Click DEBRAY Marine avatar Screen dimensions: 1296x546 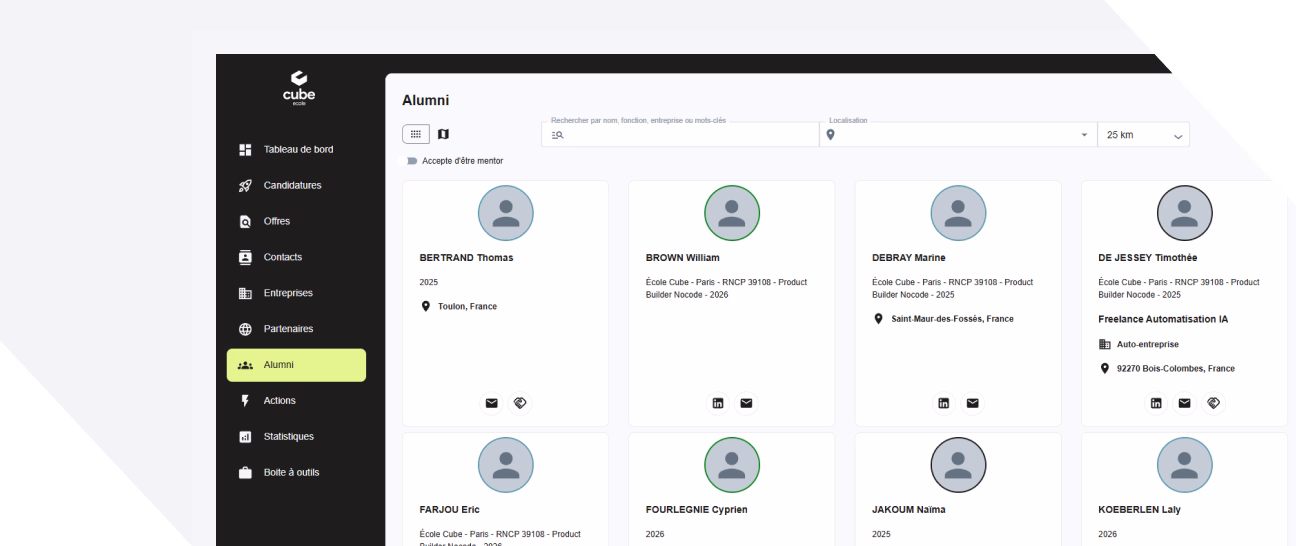[958, 213]
